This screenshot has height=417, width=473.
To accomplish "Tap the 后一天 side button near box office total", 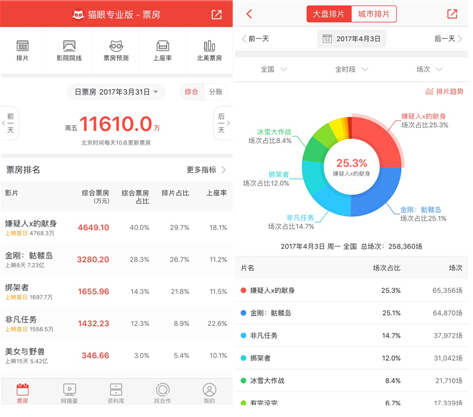I will [222, 123].
